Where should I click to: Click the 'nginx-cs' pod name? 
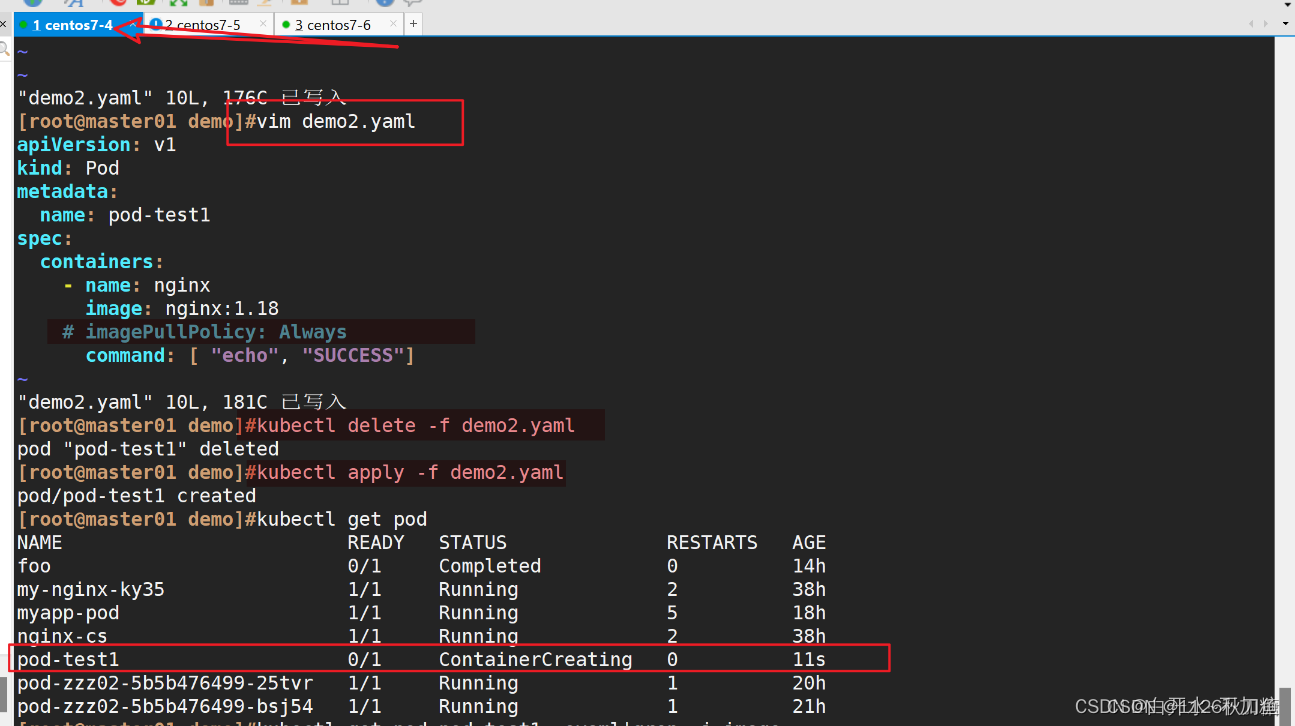[62, 636]
